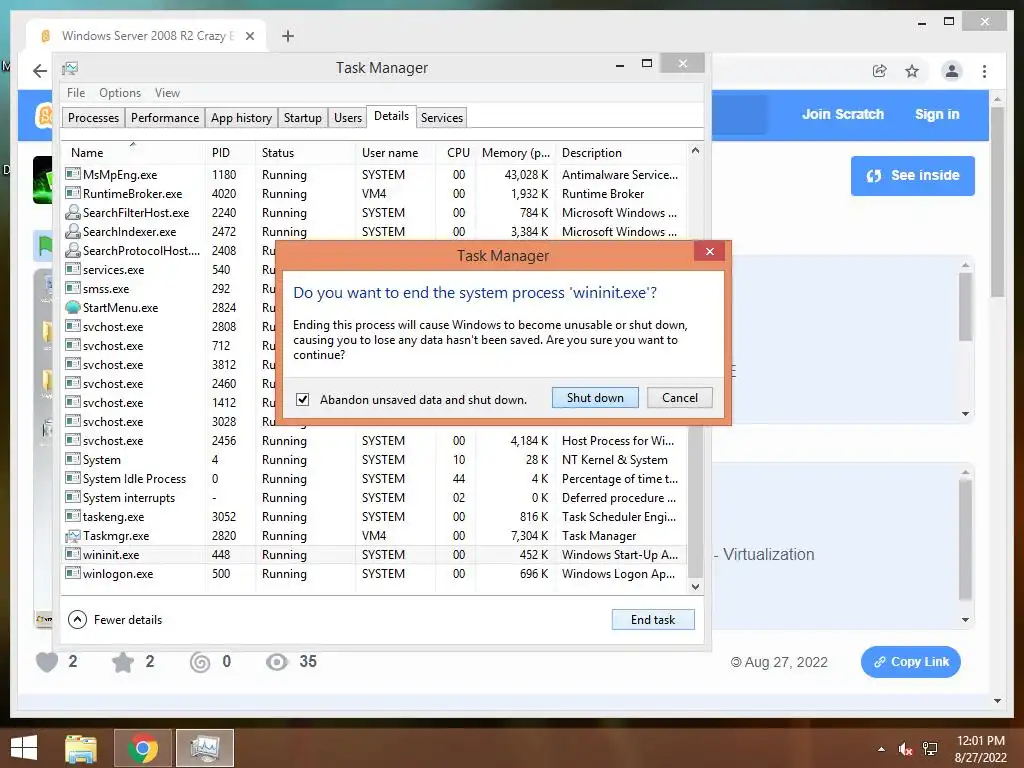1024x768 pixels.
Task: Click the favorite star icon on Scratch project
Action: pos(123,662)
